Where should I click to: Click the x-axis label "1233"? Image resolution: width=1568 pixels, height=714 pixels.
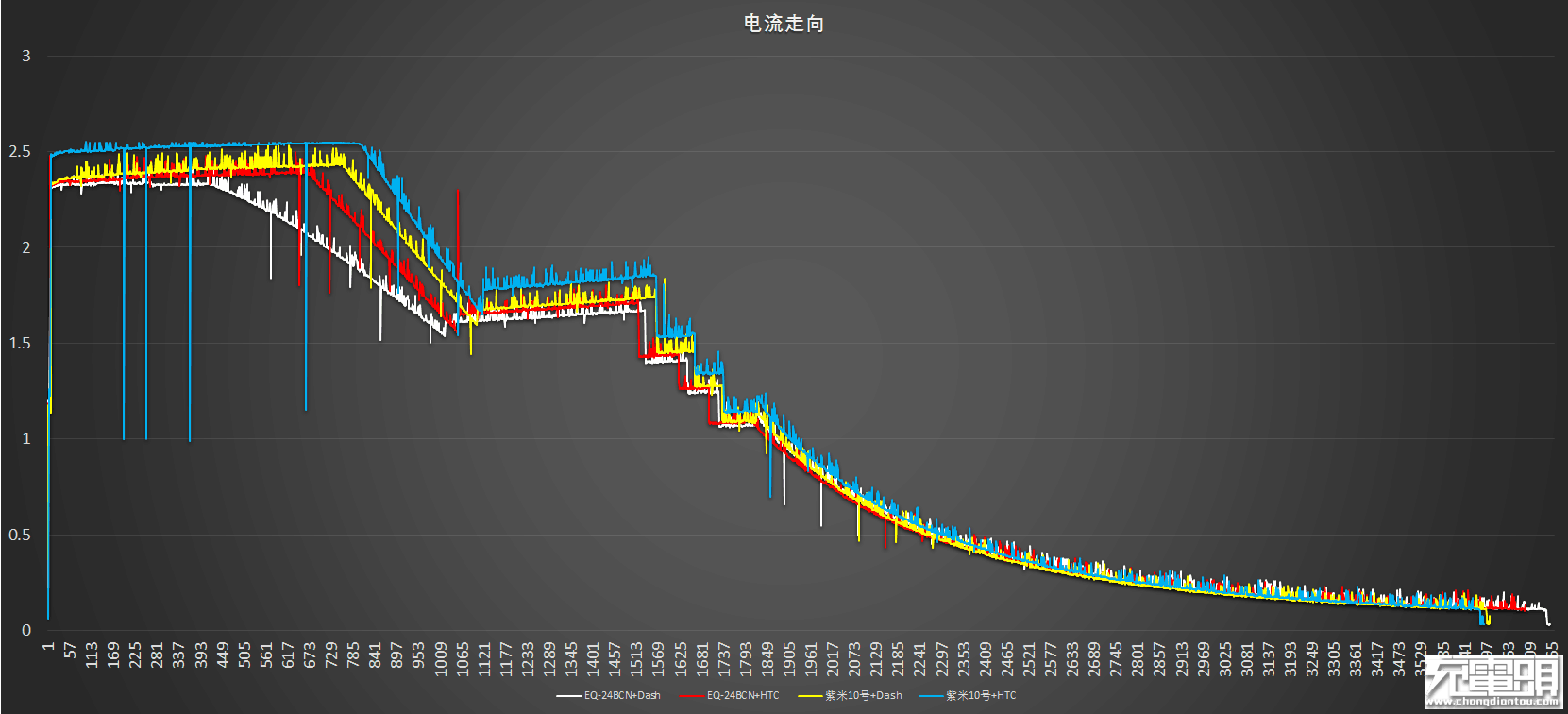pyautogui.click(x=528, y=658)
